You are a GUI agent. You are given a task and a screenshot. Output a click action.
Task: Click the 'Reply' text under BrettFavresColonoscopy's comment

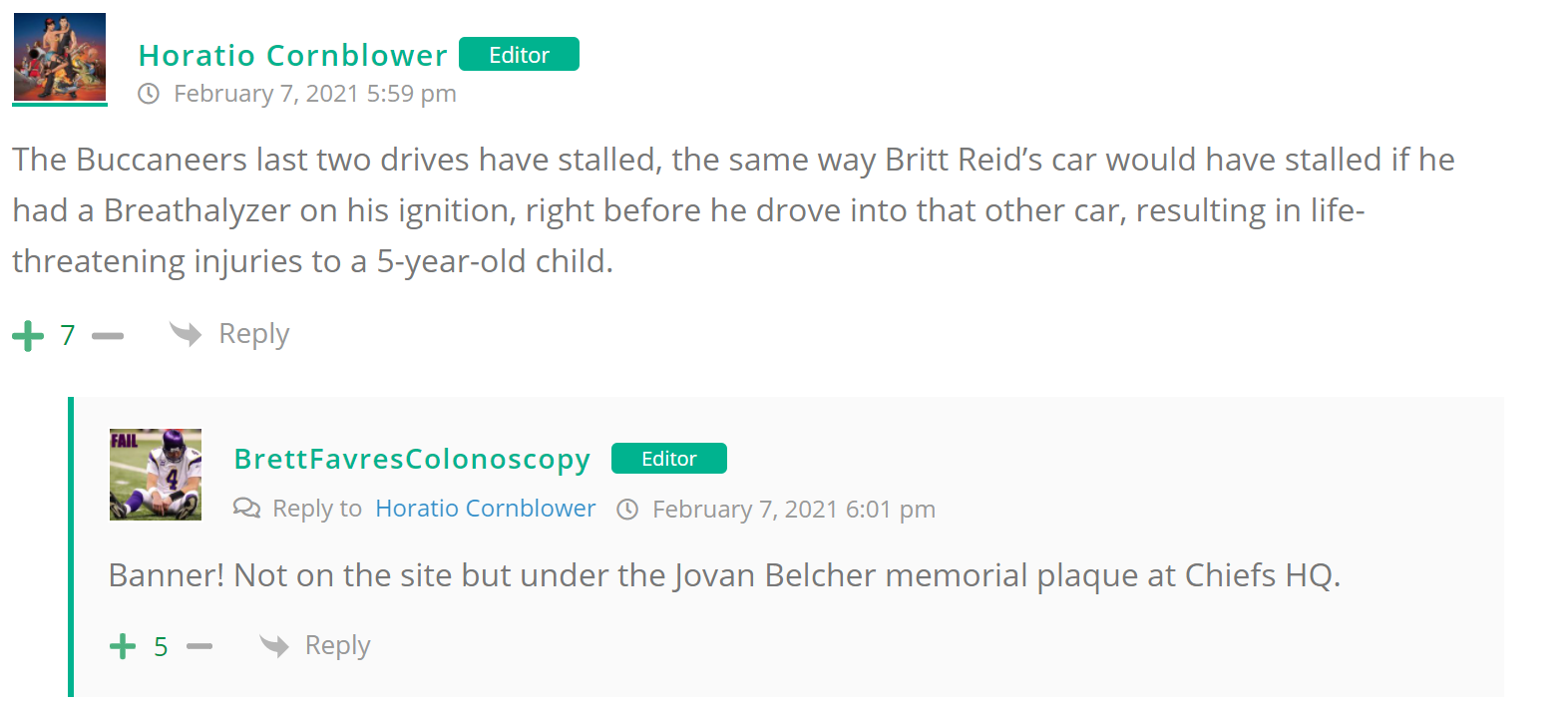[338, 645]
